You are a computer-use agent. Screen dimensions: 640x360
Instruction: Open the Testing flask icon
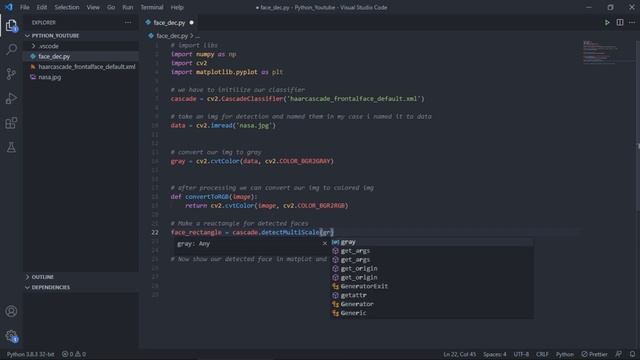11,147
